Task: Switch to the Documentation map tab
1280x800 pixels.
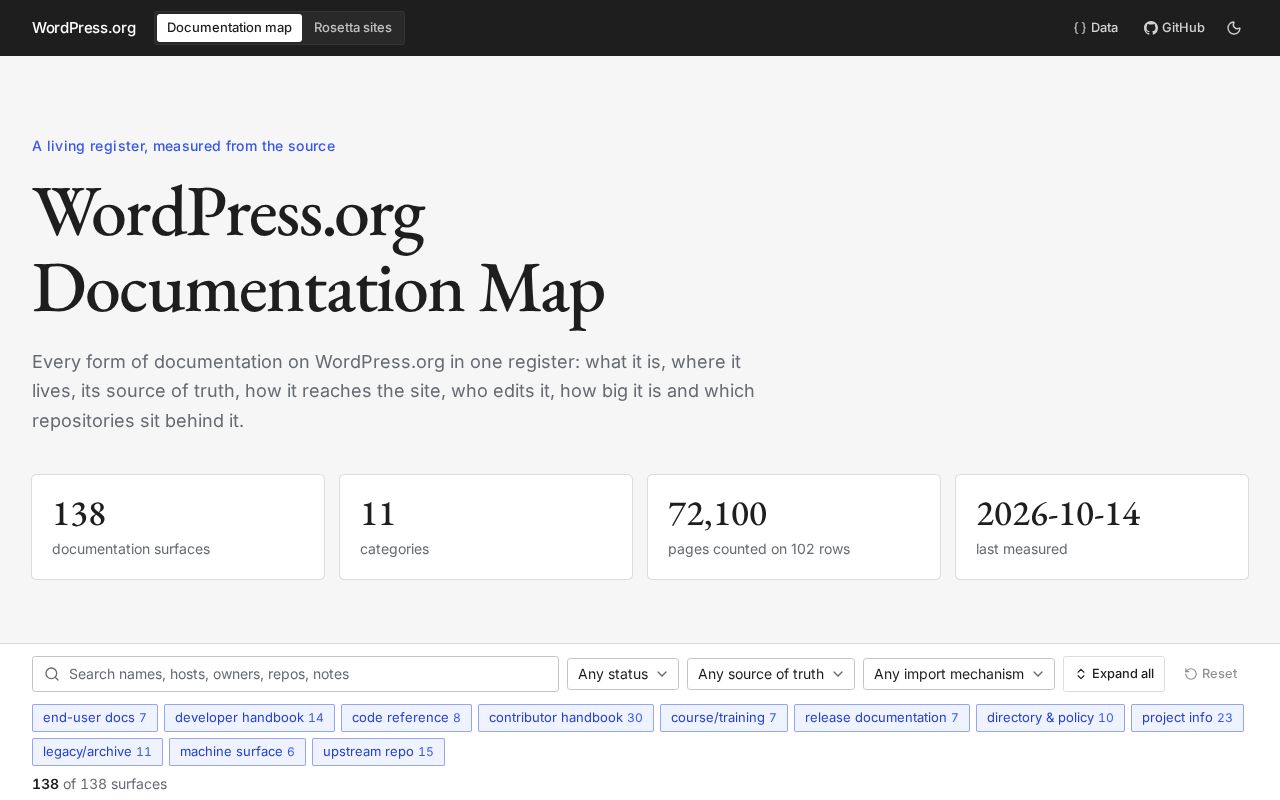Action: pyautogui.click(x=229, y=28)
